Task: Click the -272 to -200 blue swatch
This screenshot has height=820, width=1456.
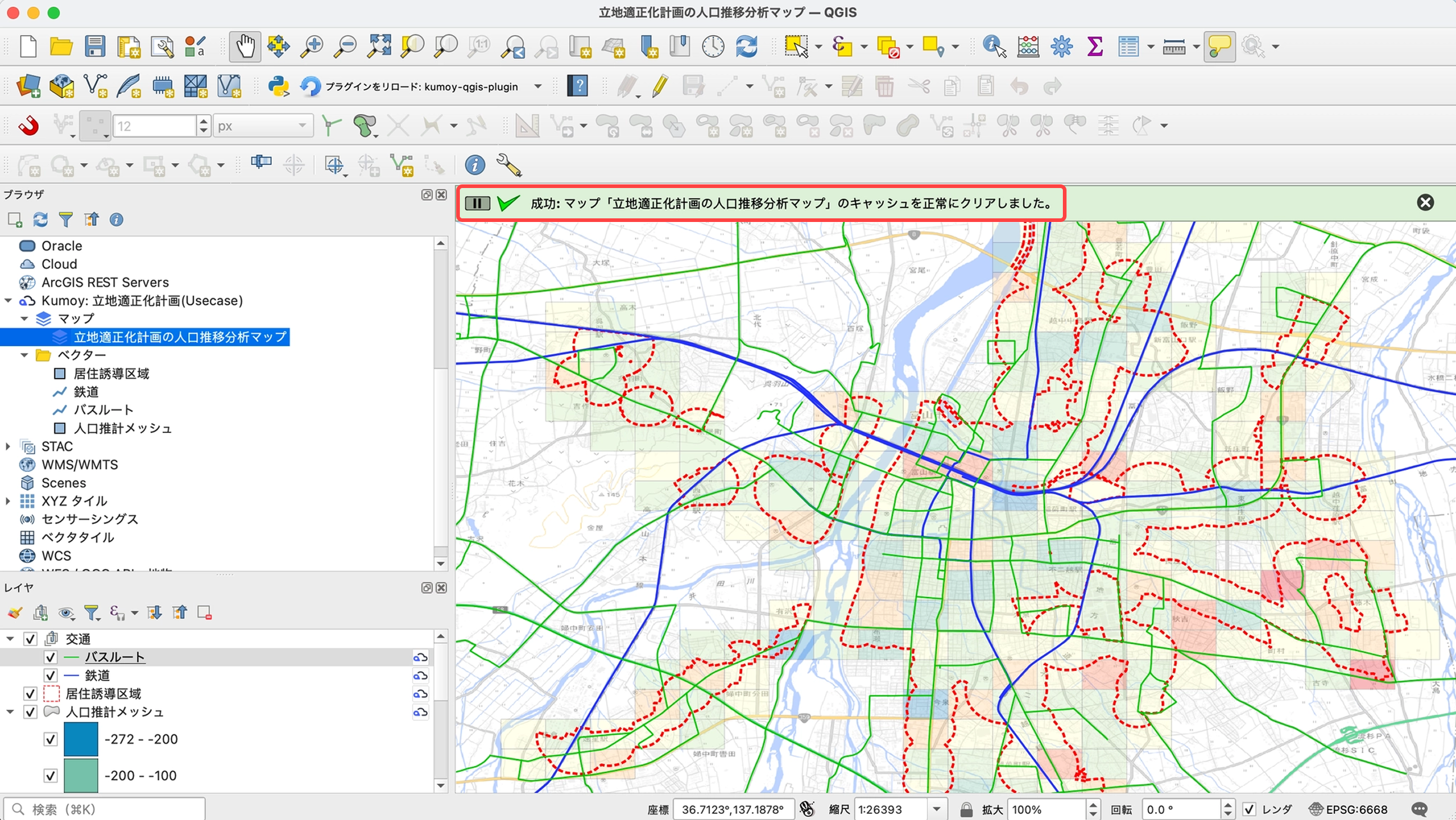Action: click(x=81, y=739)
